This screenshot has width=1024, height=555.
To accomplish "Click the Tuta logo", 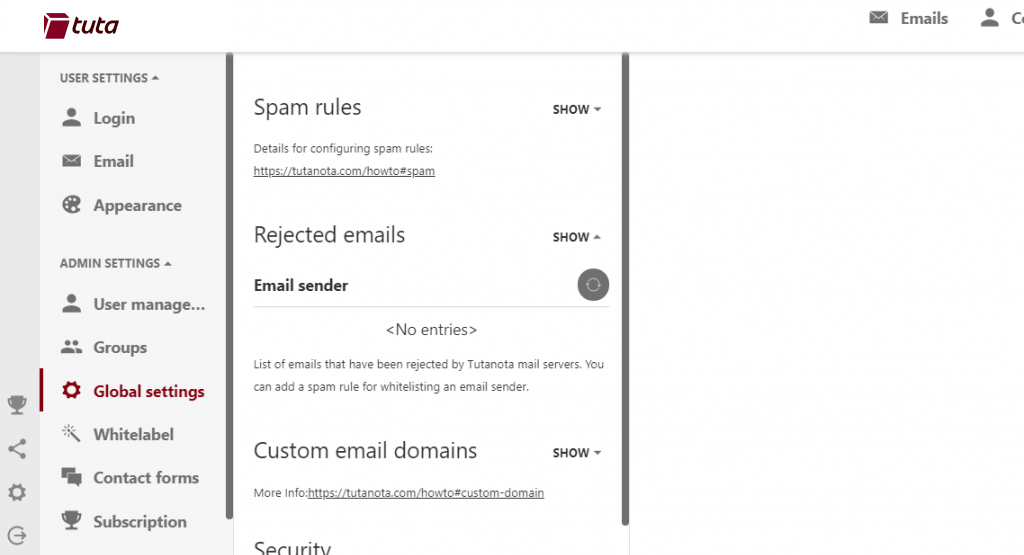I will 81,25.
